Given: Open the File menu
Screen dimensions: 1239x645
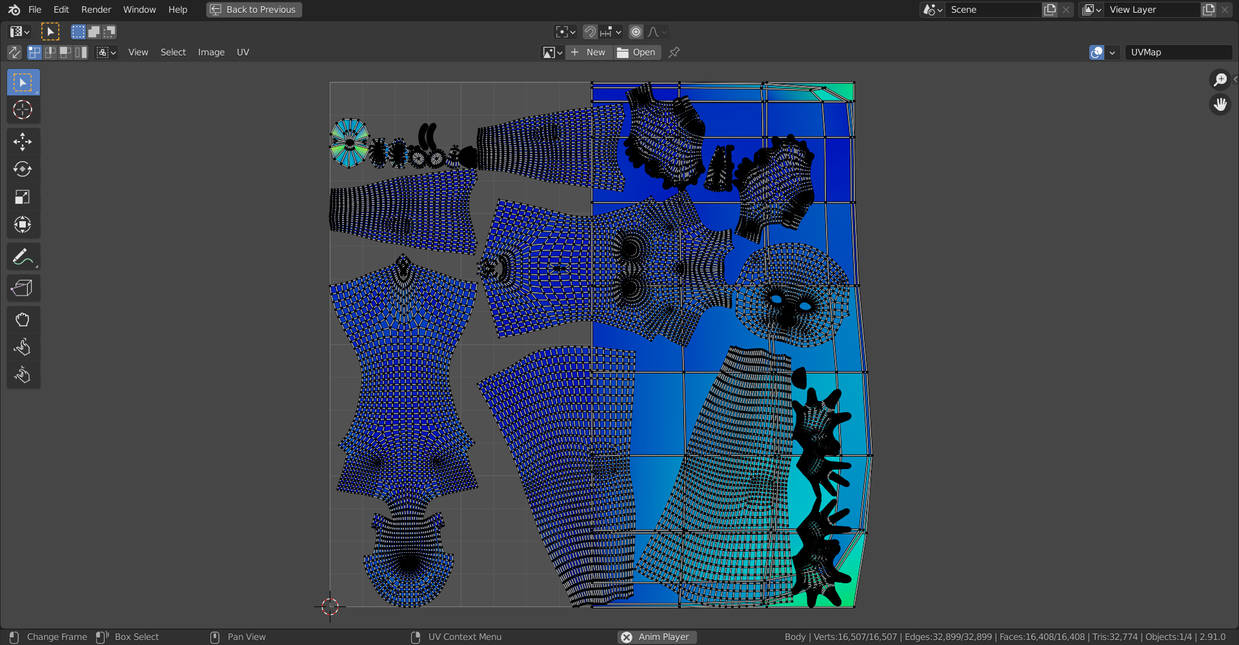Looking at the screenshot, I should pyautogui.click(x=35, y=9).
